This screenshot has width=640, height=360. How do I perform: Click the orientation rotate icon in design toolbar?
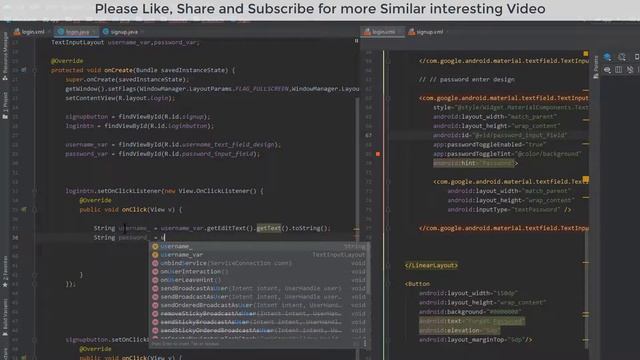(x=622, y=57)
